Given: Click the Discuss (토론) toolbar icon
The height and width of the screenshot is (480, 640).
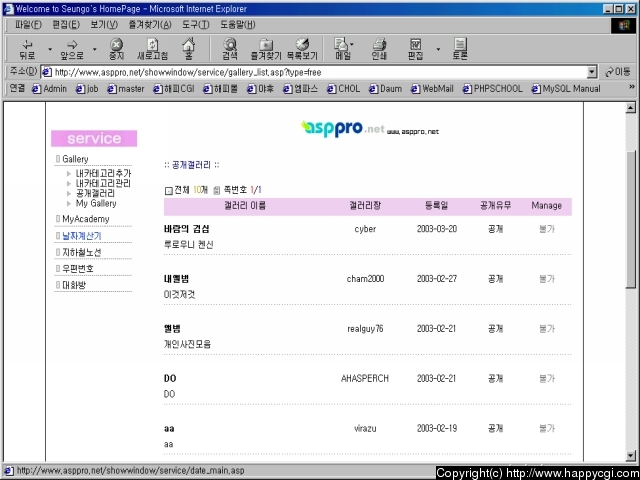Looking at the screenshot, I should point(460,49).
